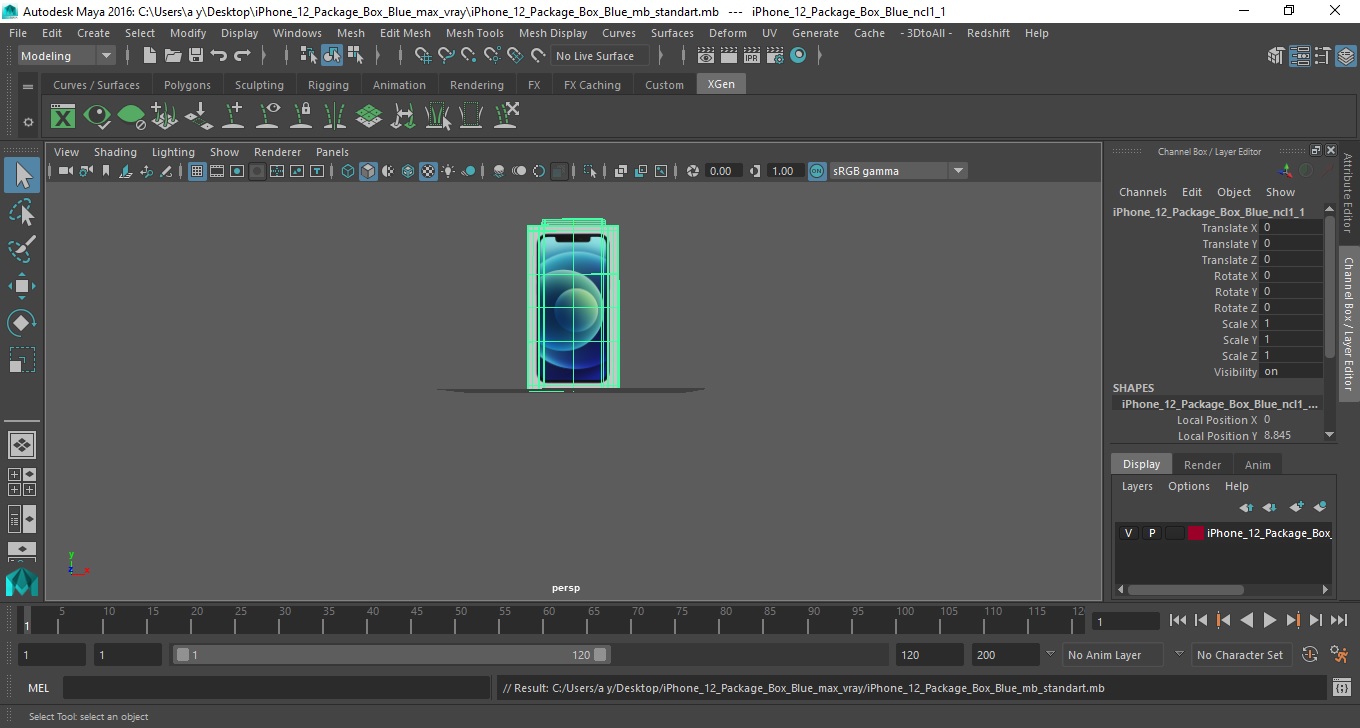Toggle the Isolate Select viewport icon

click(590, 171)
